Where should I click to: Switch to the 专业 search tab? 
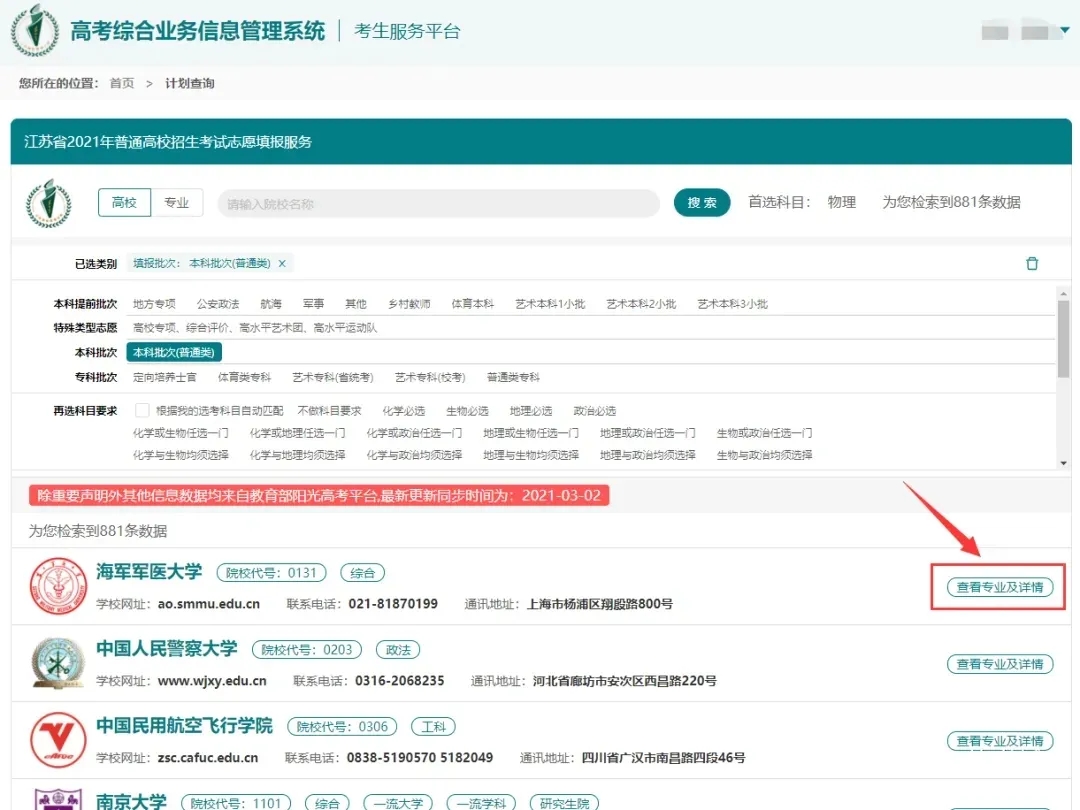click(177, 203)
